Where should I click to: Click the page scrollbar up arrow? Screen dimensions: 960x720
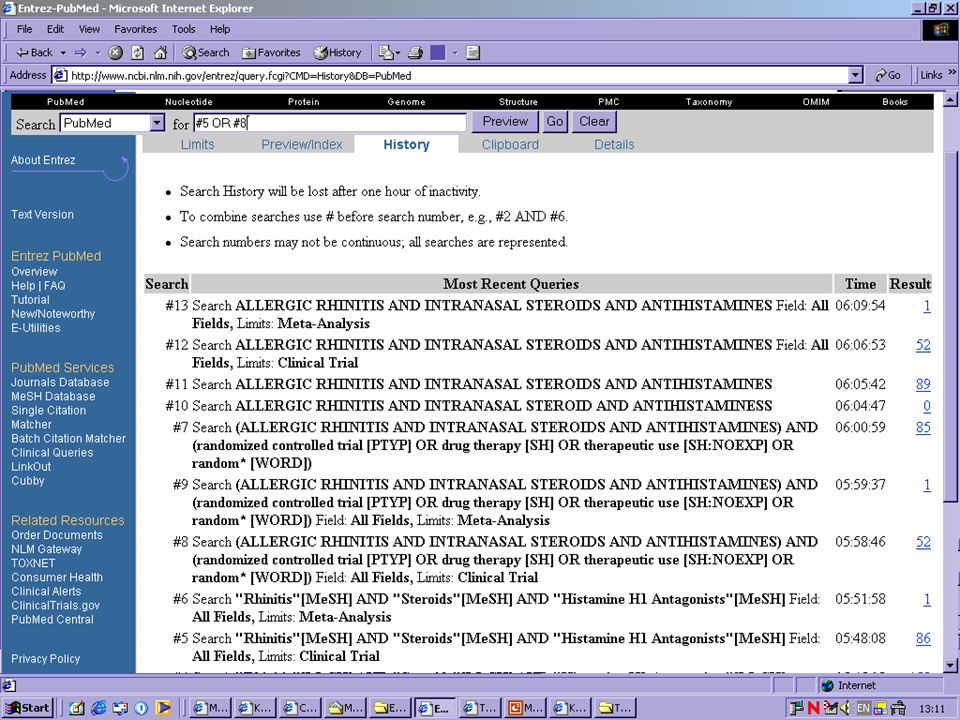[950, 99]
